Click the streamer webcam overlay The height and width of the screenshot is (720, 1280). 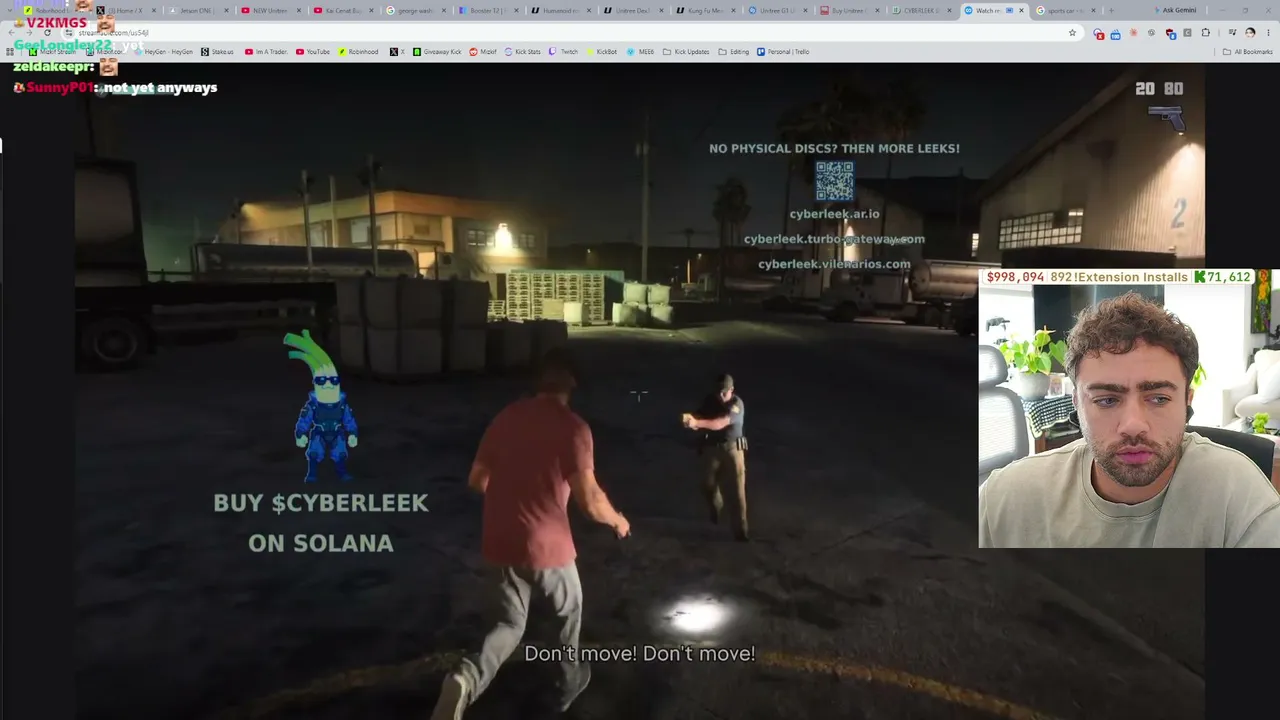pos(1129,416)
